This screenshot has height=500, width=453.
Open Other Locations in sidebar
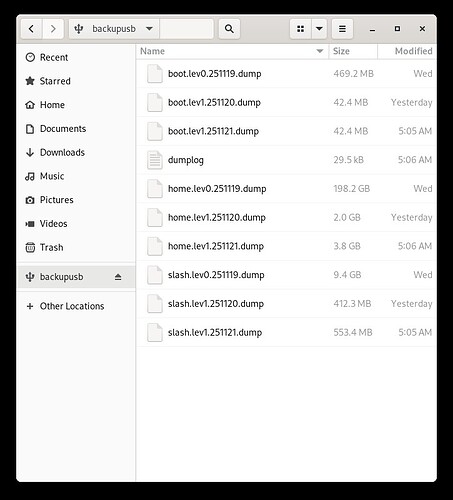coord(77,306)
